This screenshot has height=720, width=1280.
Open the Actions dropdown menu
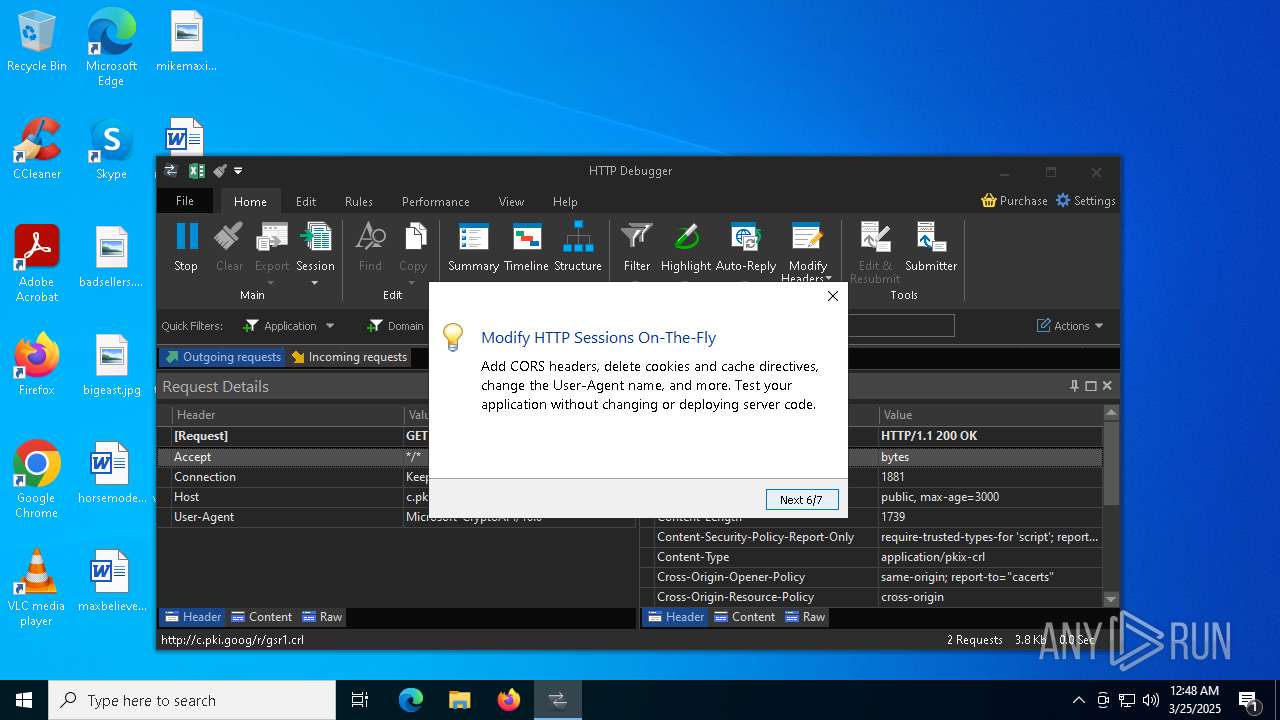tap(1070, 326)
